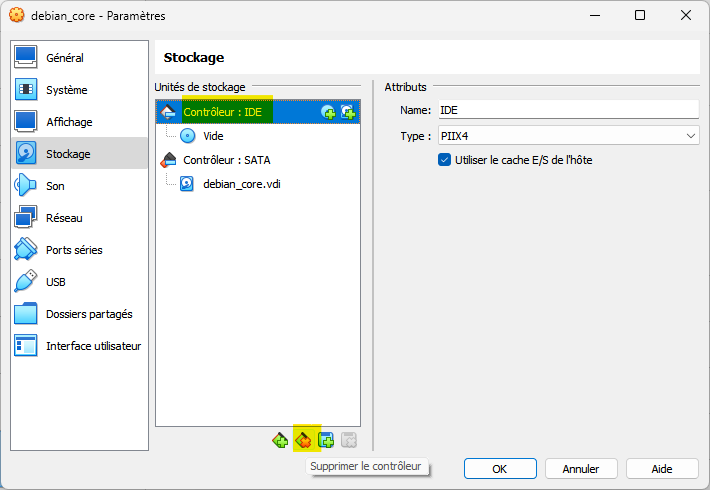Open the Type PIIX4 dropdown
710x490 pixels.
(569, 136)
